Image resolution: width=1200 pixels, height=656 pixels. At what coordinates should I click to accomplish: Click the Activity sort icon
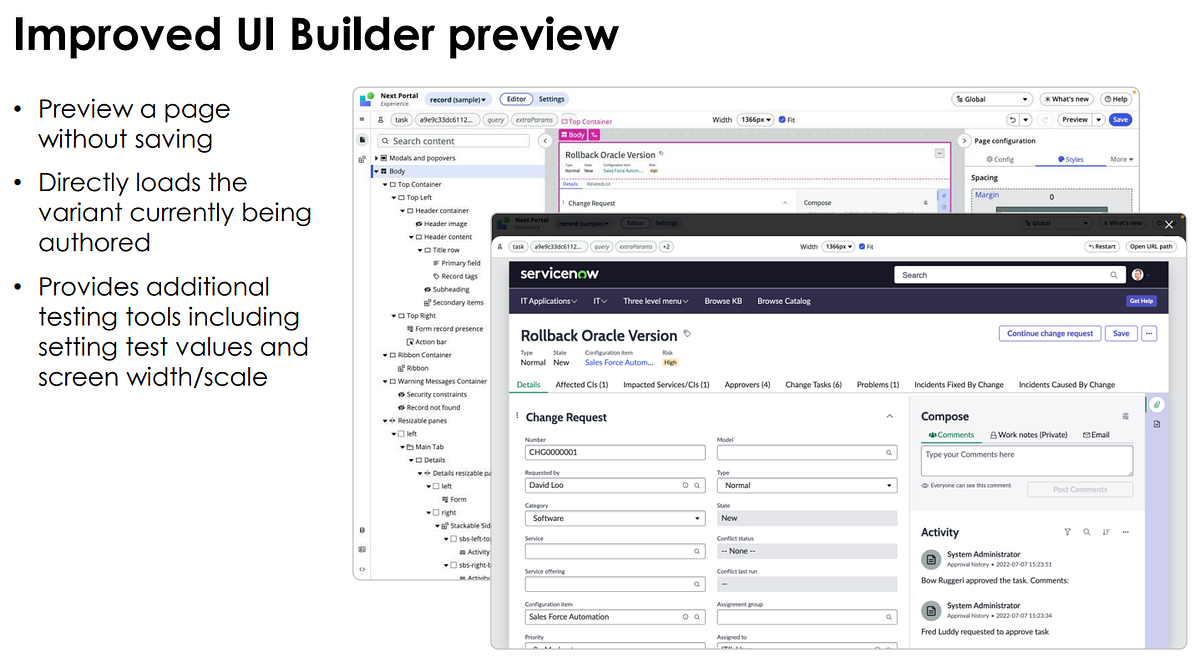[1106, 531]
